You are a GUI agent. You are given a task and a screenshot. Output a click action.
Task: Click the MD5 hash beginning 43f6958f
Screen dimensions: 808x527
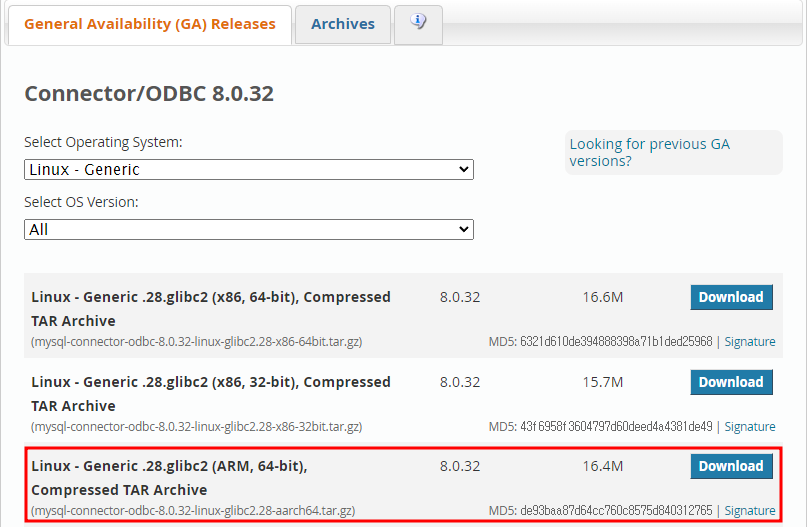click(x=616, y=427)
